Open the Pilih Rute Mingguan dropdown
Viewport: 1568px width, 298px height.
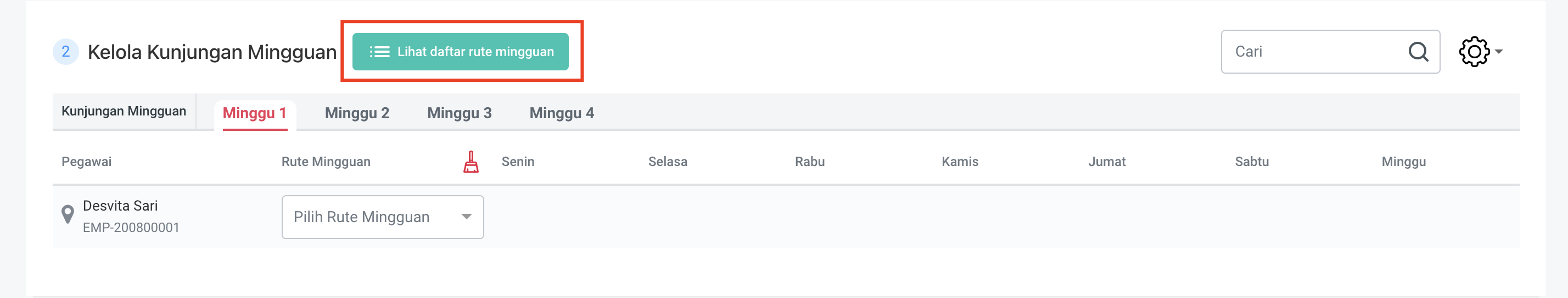coord(382,217)
